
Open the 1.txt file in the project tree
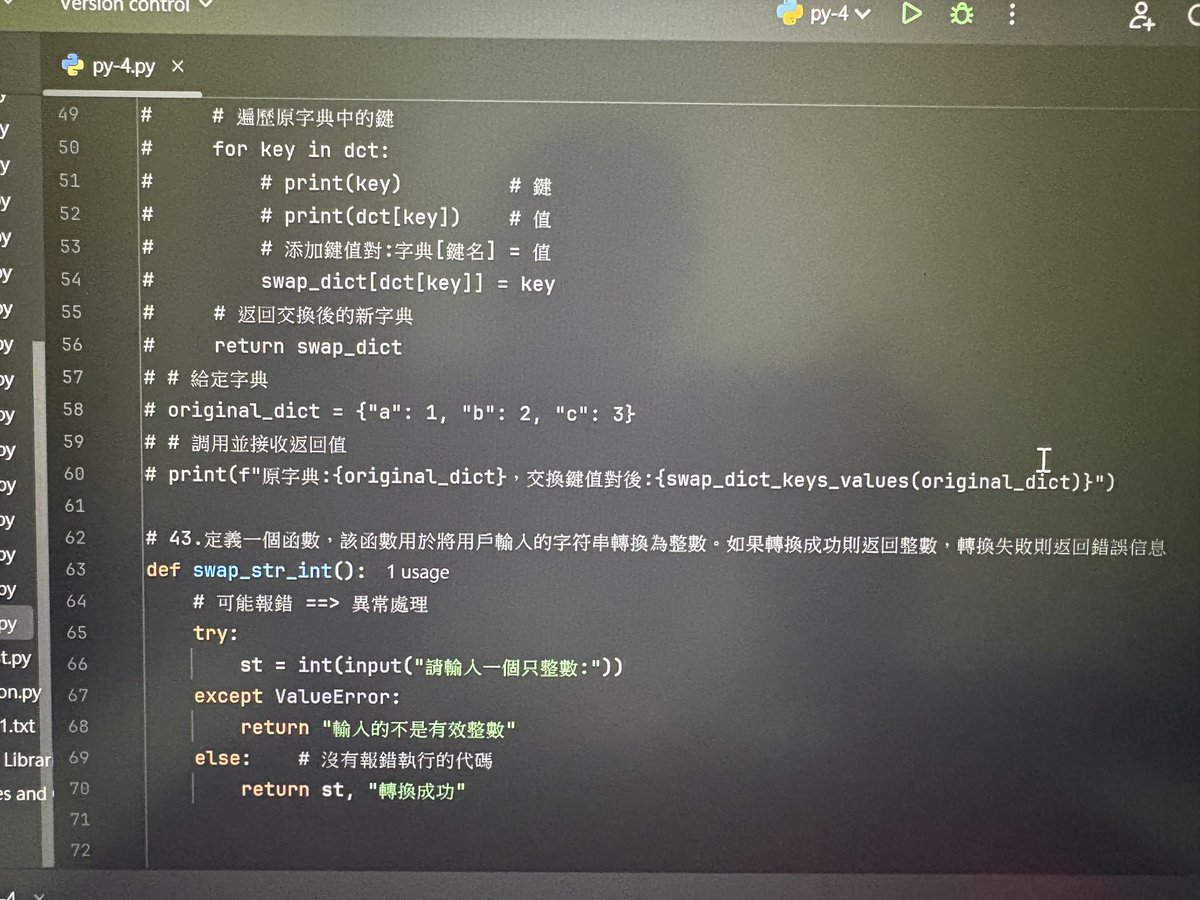pyautogui.click(x=18, y=726)
